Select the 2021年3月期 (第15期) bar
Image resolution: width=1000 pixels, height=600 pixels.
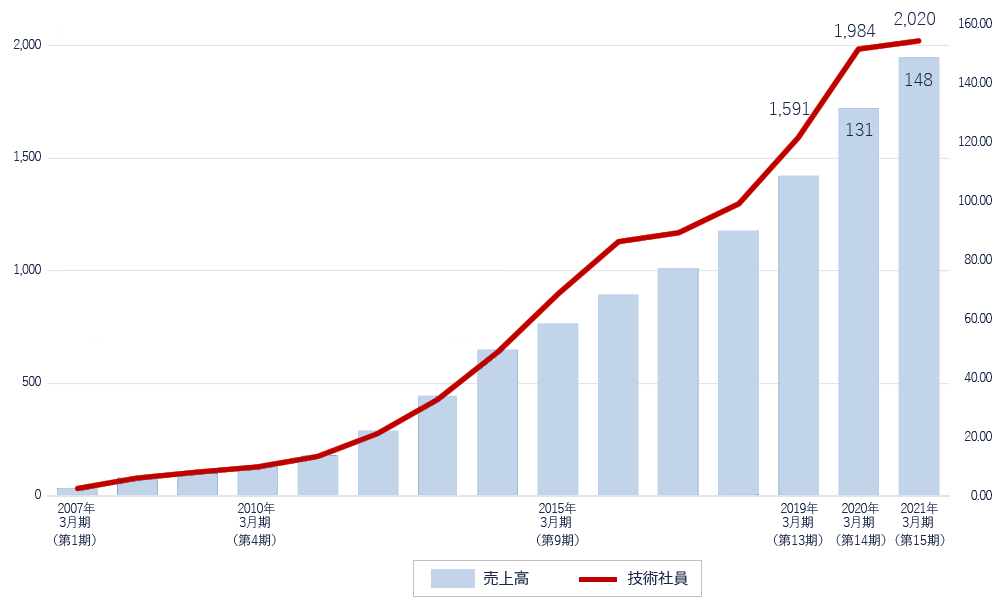point(919,276)
